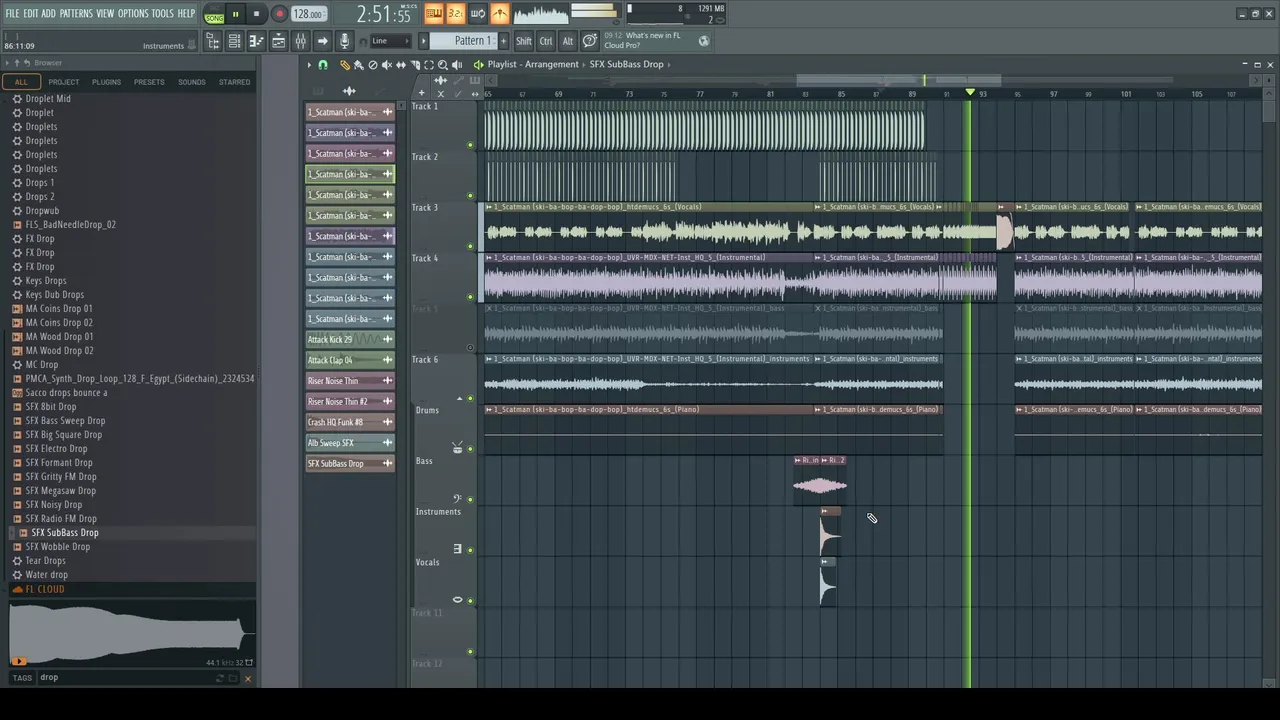The image size is (1280, 720).
Task: Click the plus icon on SFX SubBass Drop pattern
Action: 387,464
